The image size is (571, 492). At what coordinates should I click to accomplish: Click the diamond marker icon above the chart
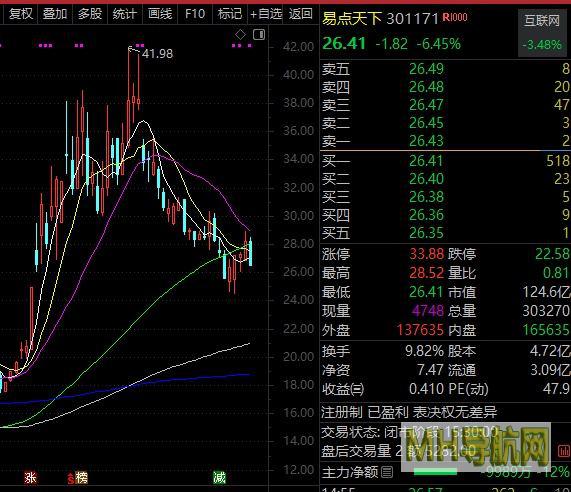(240, 35)
